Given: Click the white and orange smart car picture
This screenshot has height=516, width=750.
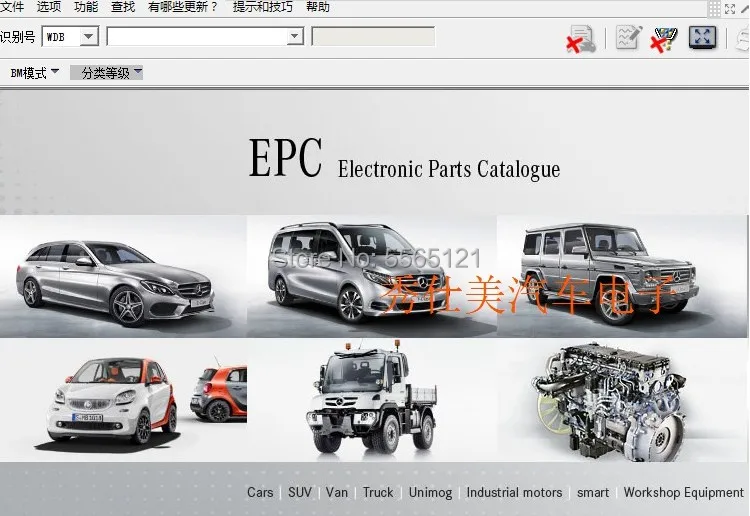Looking at the screenshot, I should point(123,401).
